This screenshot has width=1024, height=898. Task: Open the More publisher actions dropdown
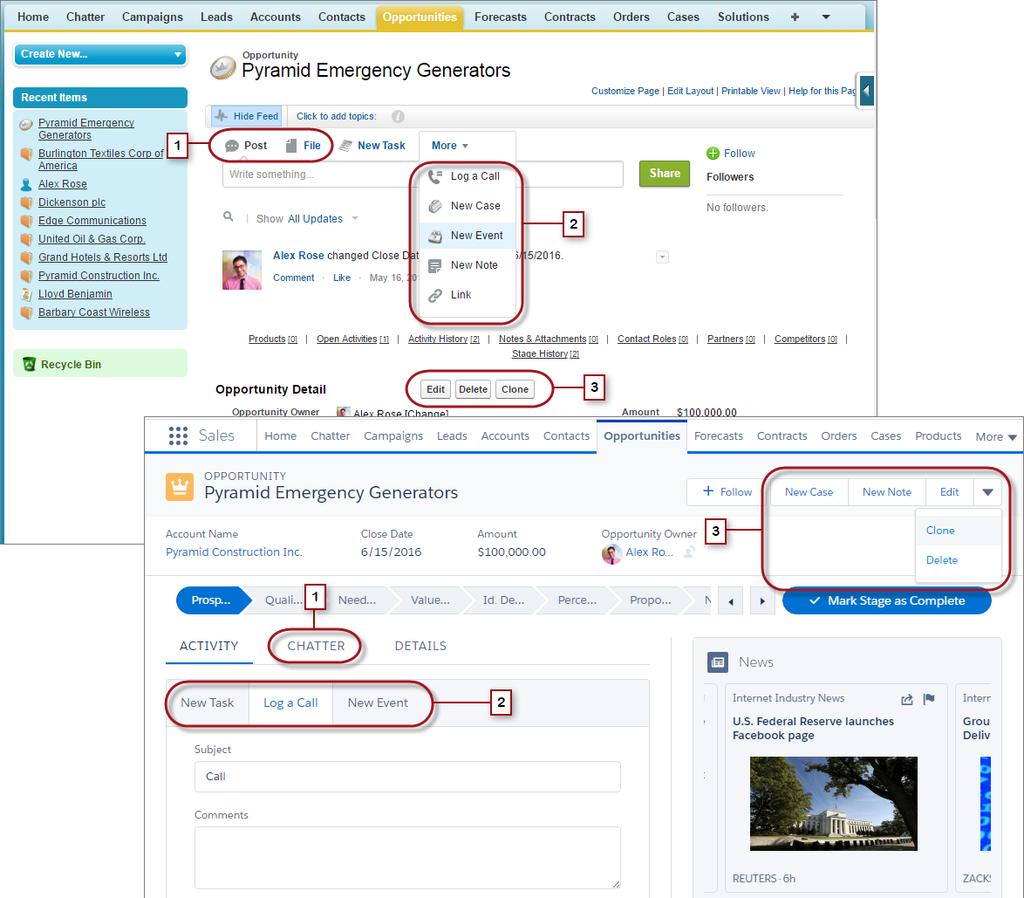click(450, 146)
